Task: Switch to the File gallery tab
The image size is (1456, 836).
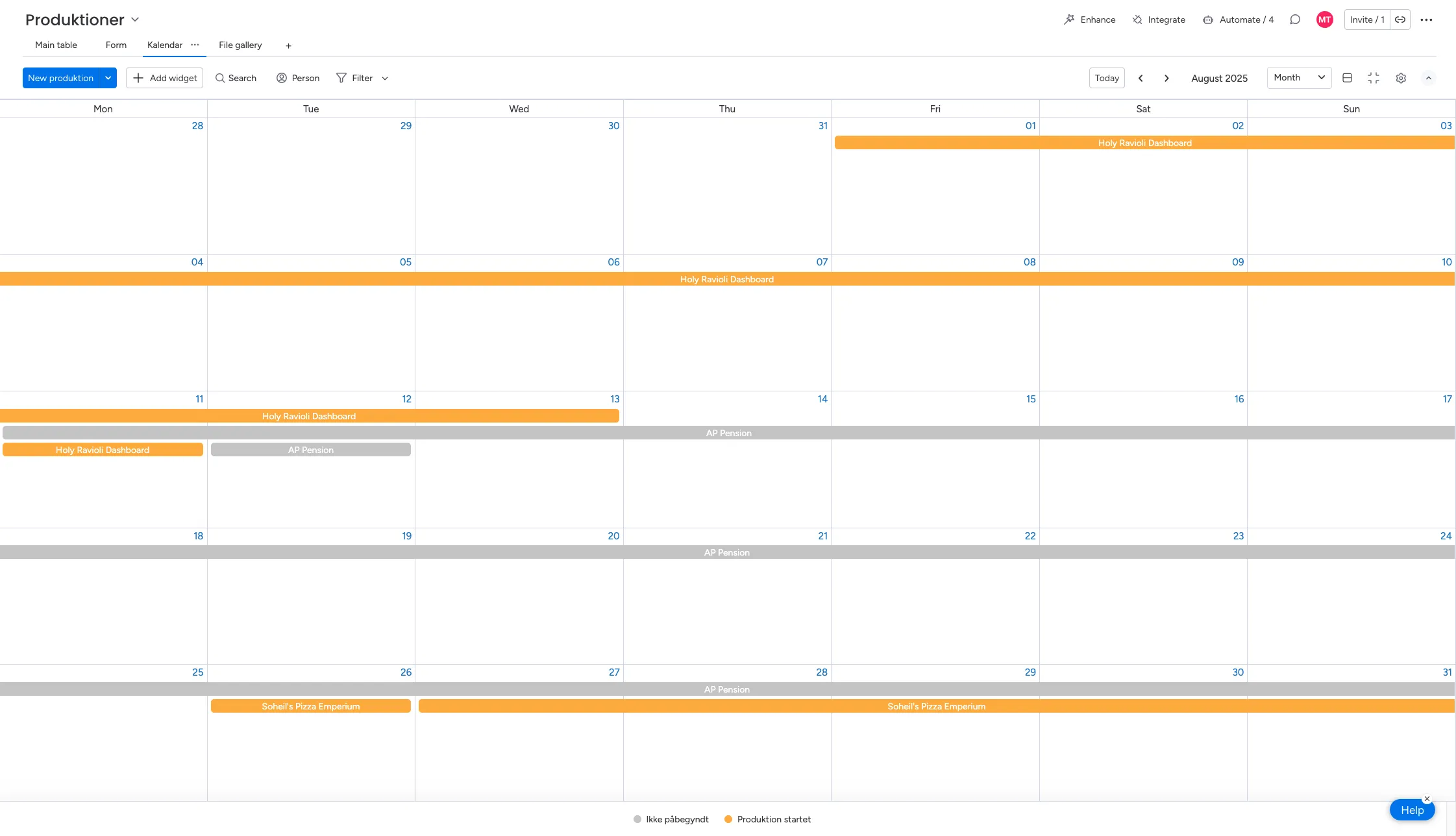Action: coord(240,45)
